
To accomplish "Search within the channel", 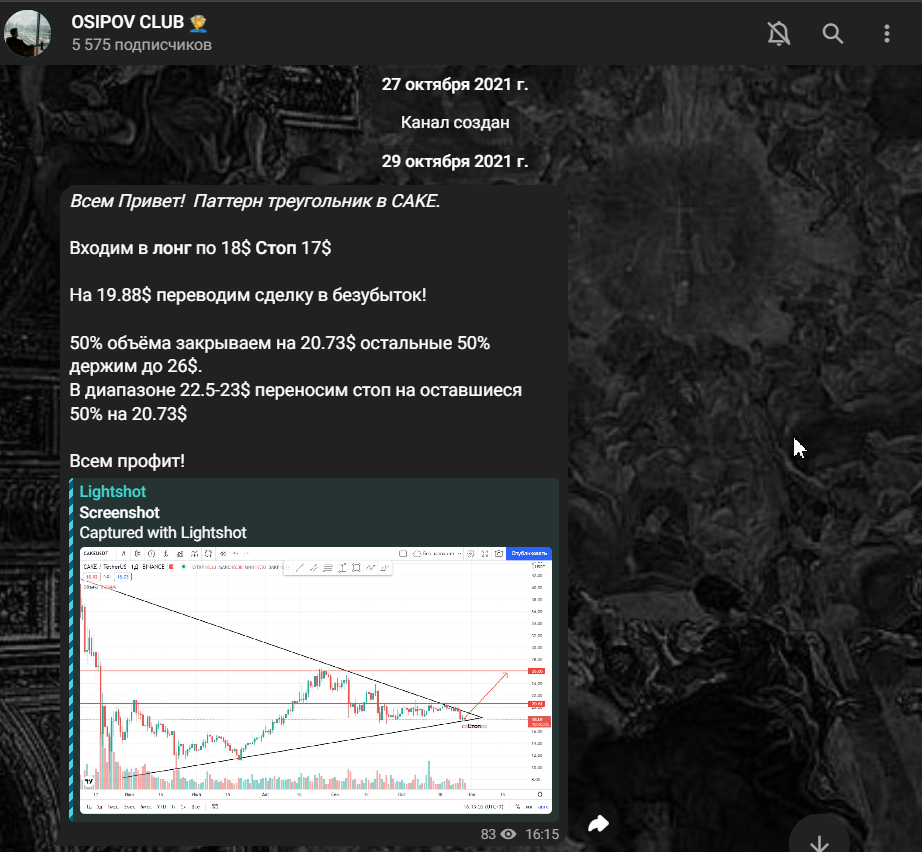I will click(x=833, y=34).
